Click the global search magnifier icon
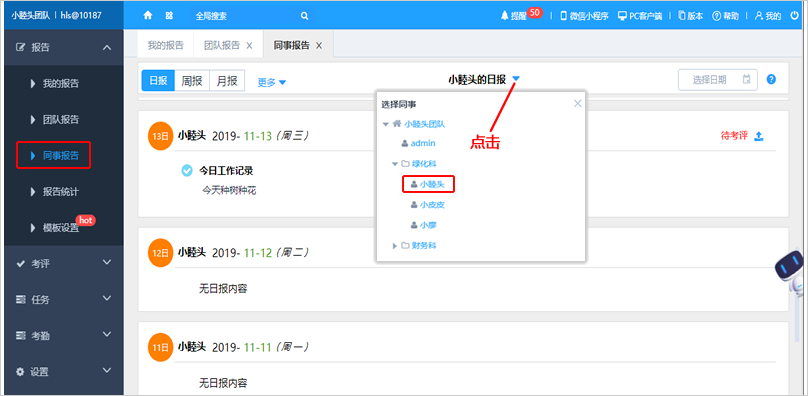Viewport: 808px width, 396px height. (x=305, y=16)
